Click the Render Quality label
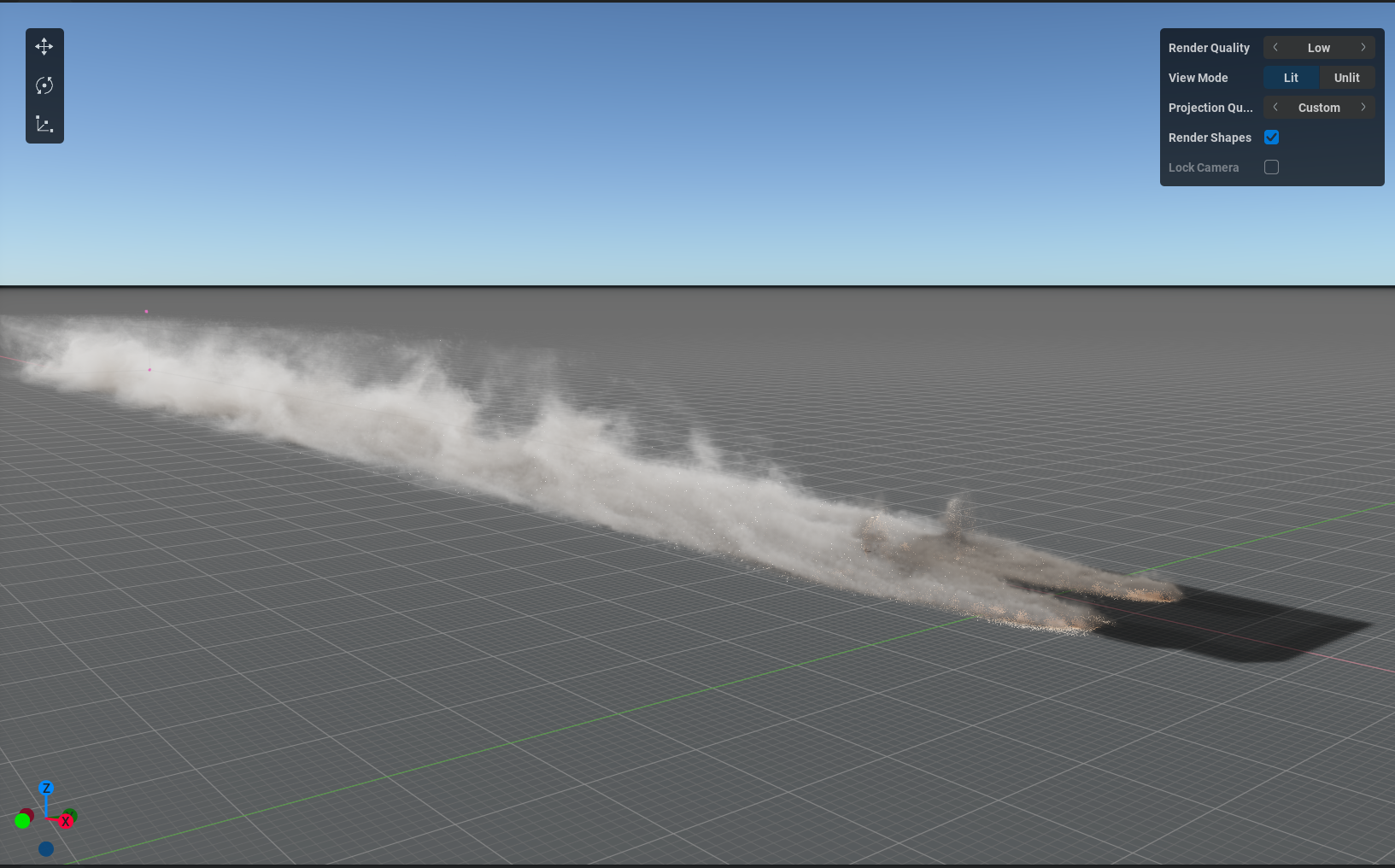Viewport: 1395px width, 868px height. point(1209,48)
